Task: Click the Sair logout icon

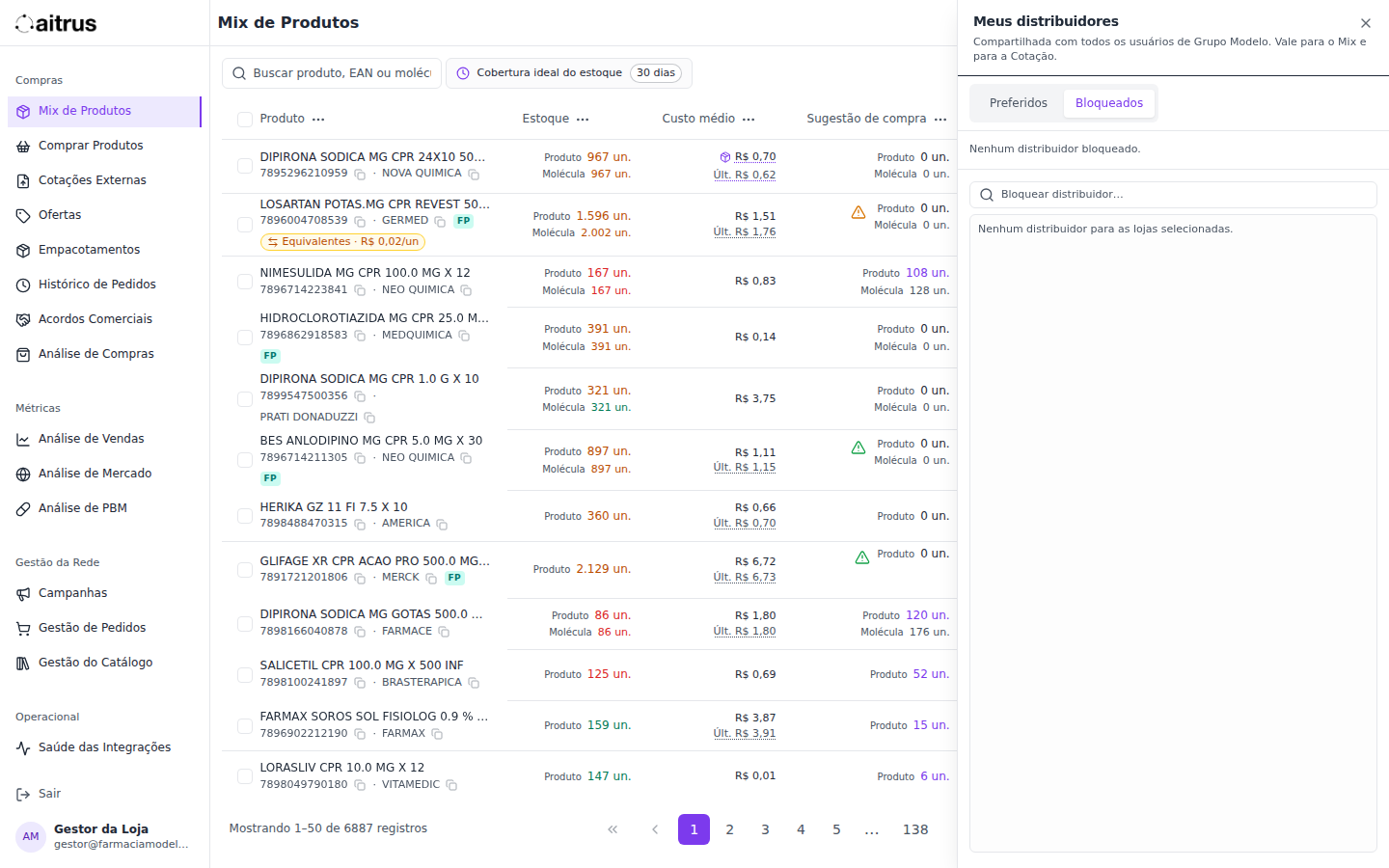Action: click(x=23, y=794)
